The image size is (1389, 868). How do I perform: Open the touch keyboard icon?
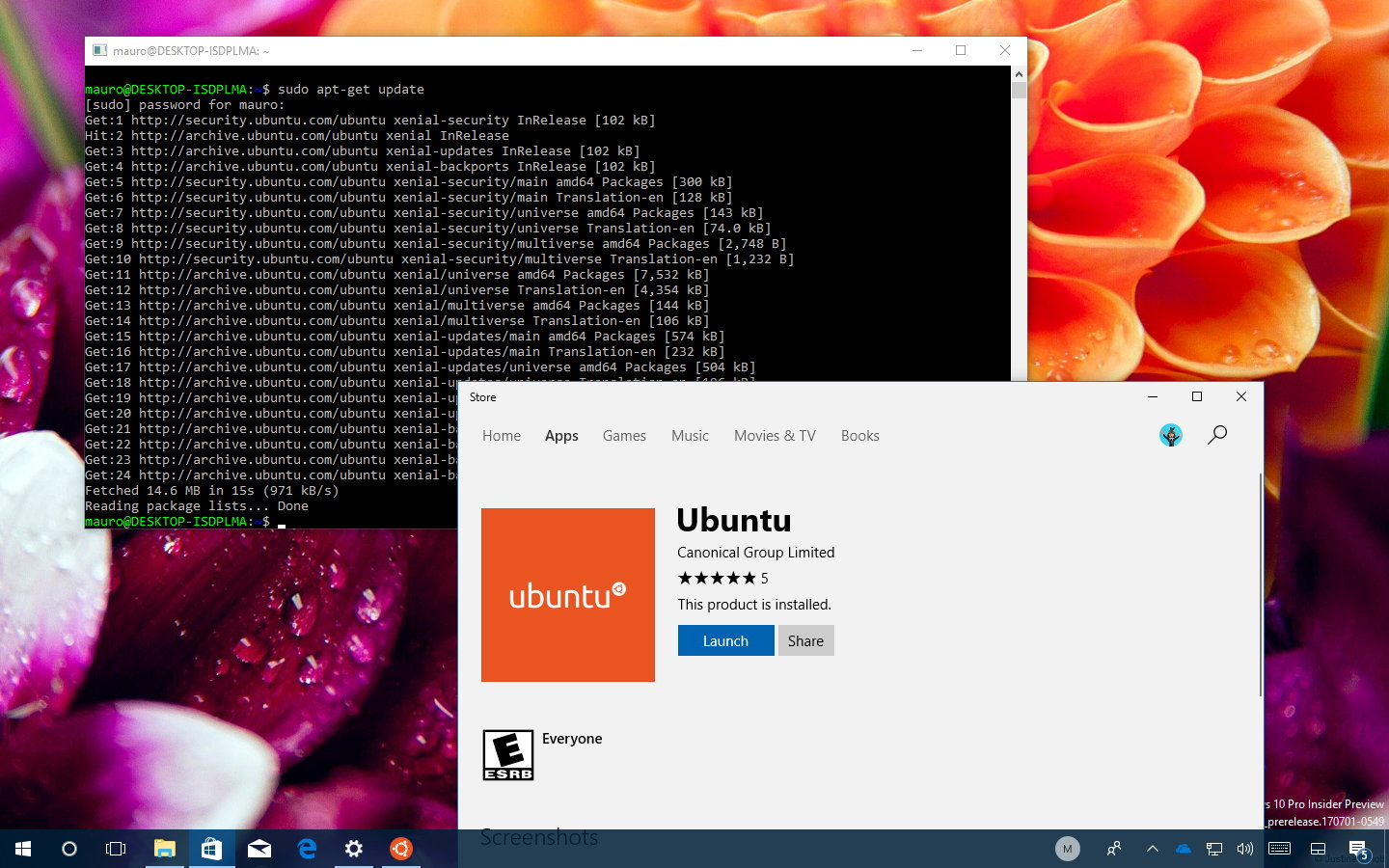pyautogui.click(x=1280, y=849)
